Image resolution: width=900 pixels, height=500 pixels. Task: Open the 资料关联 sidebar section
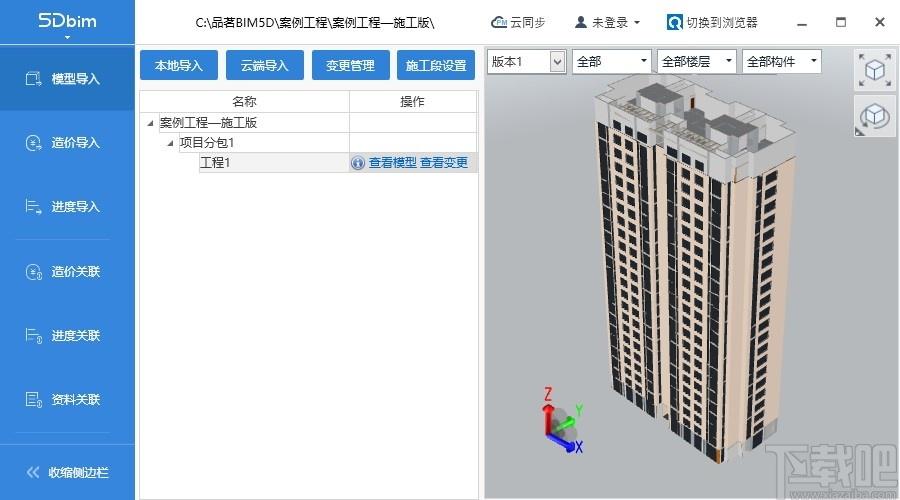(x=67, y=400)
